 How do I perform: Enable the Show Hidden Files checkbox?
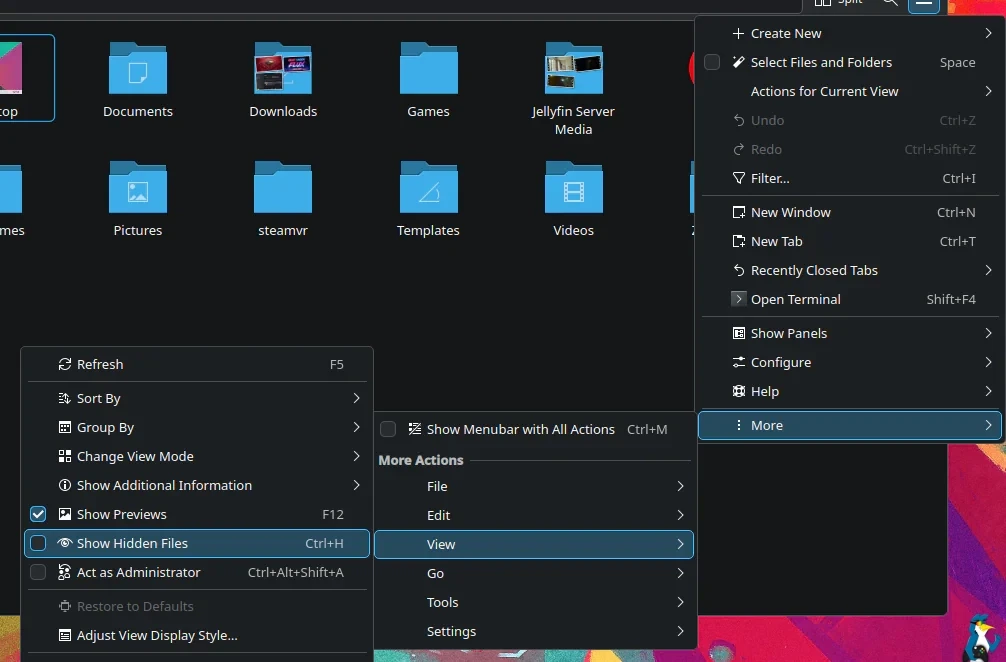click(38, 543)
